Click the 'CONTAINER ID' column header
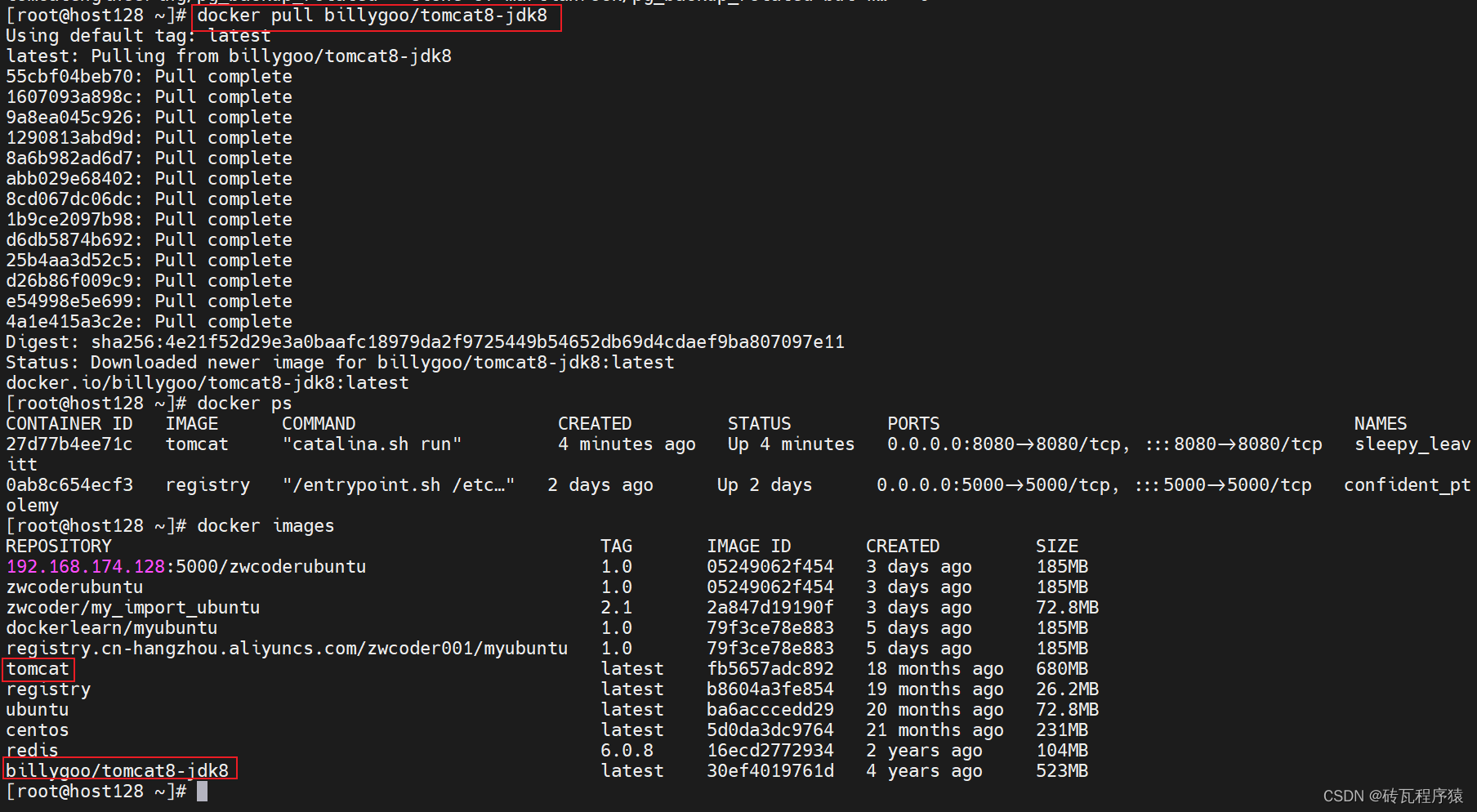1477x812 pixels. pos(69,424)
